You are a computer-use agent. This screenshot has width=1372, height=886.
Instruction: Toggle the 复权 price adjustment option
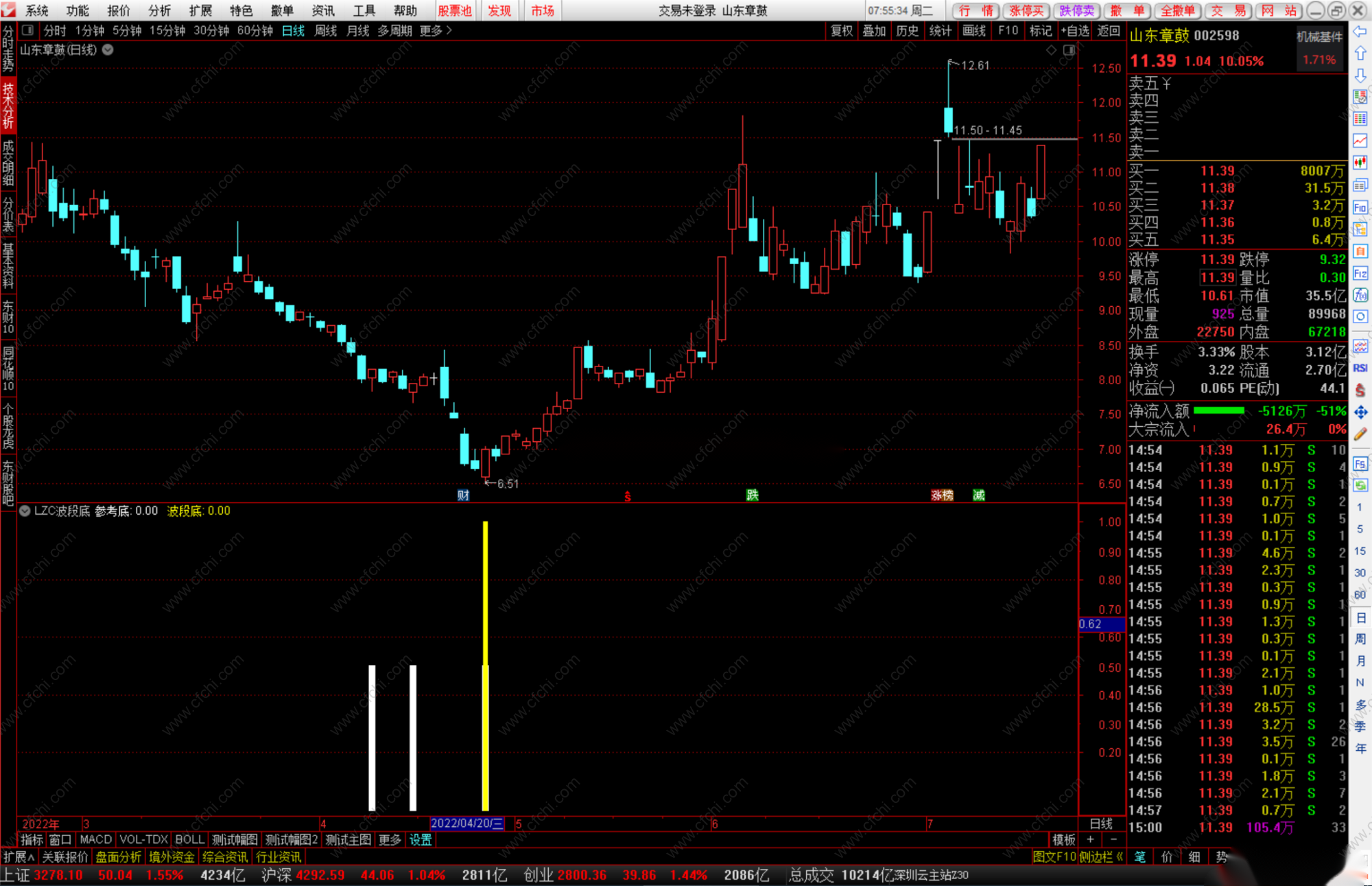841,30
